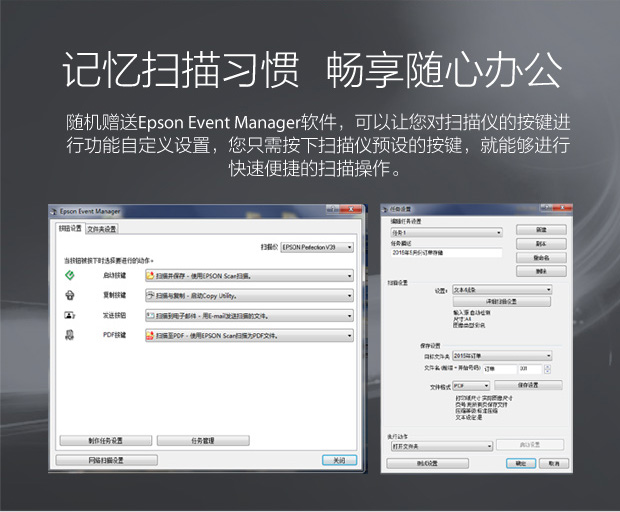Click the task settings window title bar icon
Screen dimensions: 620x512
click(385, 209)
